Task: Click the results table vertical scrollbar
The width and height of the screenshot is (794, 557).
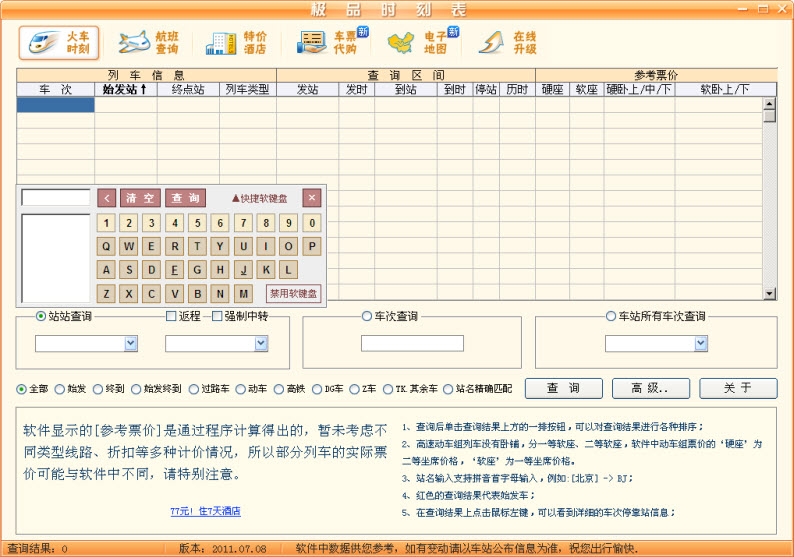Action: tap(769, 200)
